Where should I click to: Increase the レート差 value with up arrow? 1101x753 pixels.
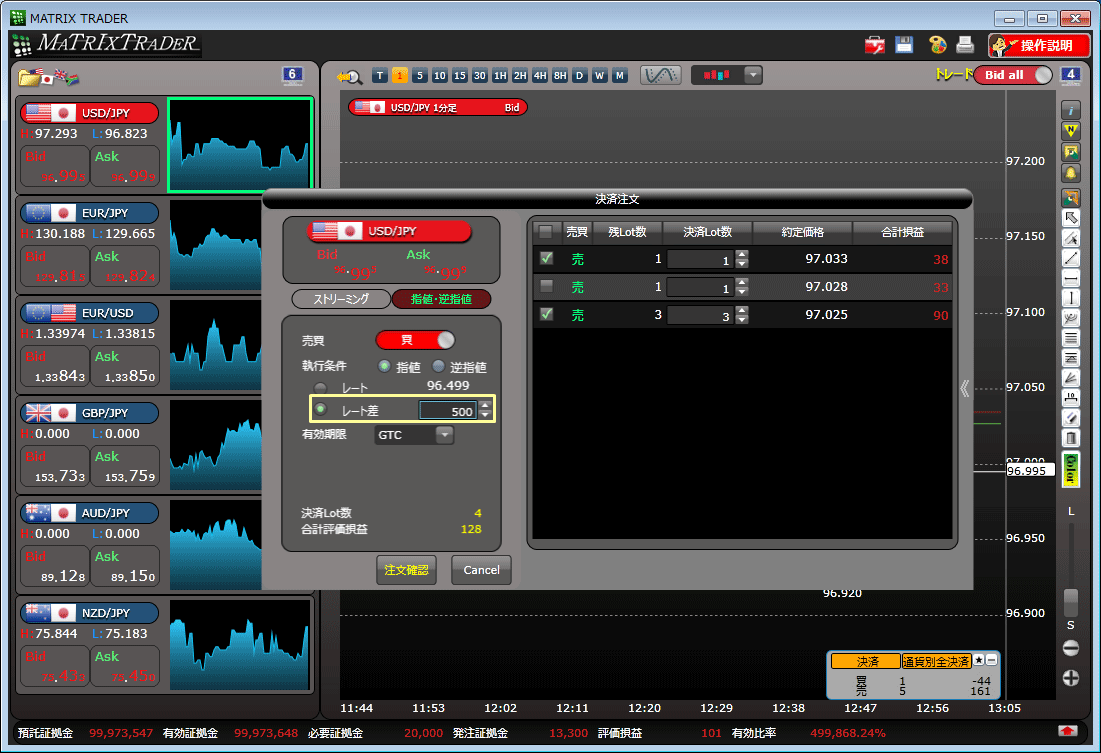[485, 405]
